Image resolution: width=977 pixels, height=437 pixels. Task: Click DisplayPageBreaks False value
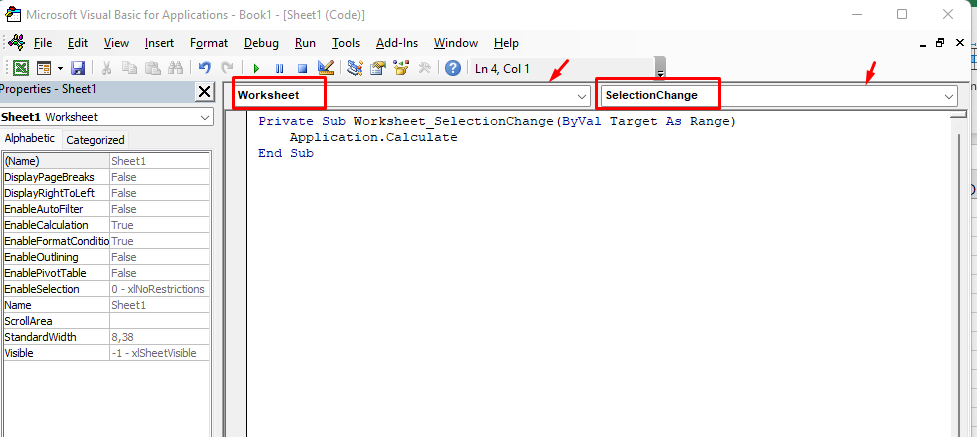[160, 177]
